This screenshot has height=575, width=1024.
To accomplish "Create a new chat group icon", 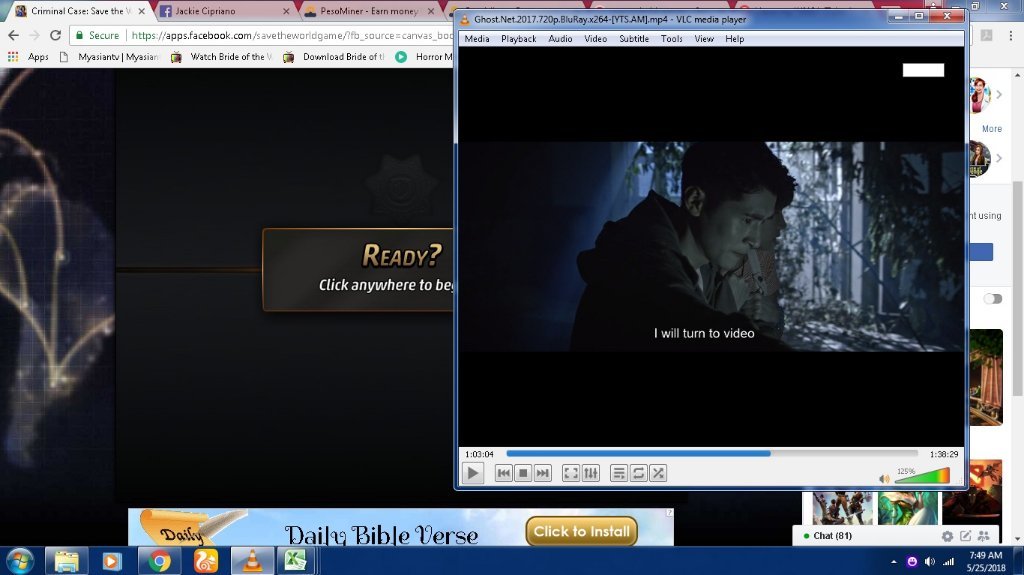I will 984,536.
